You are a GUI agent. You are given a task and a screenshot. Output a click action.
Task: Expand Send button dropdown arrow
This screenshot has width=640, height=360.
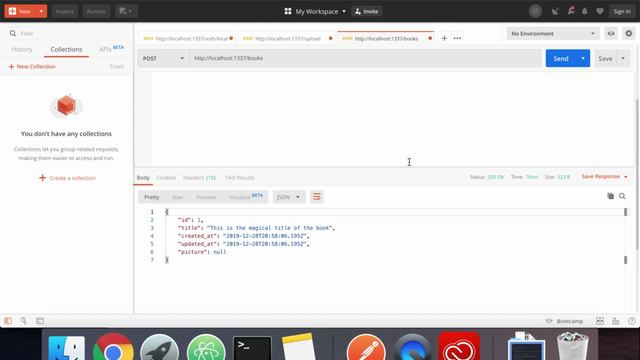pos(583,58)
